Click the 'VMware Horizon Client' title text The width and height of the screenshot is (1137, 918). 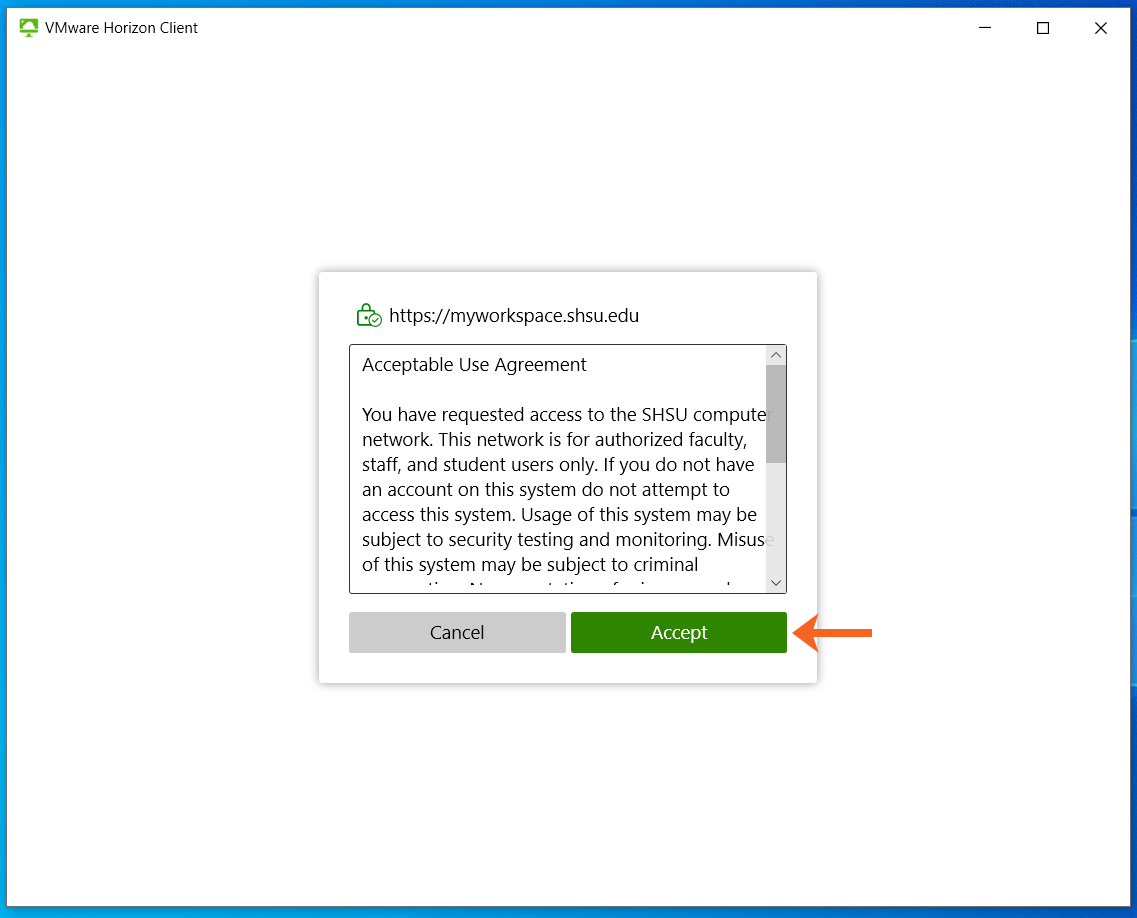click(121, 28)
